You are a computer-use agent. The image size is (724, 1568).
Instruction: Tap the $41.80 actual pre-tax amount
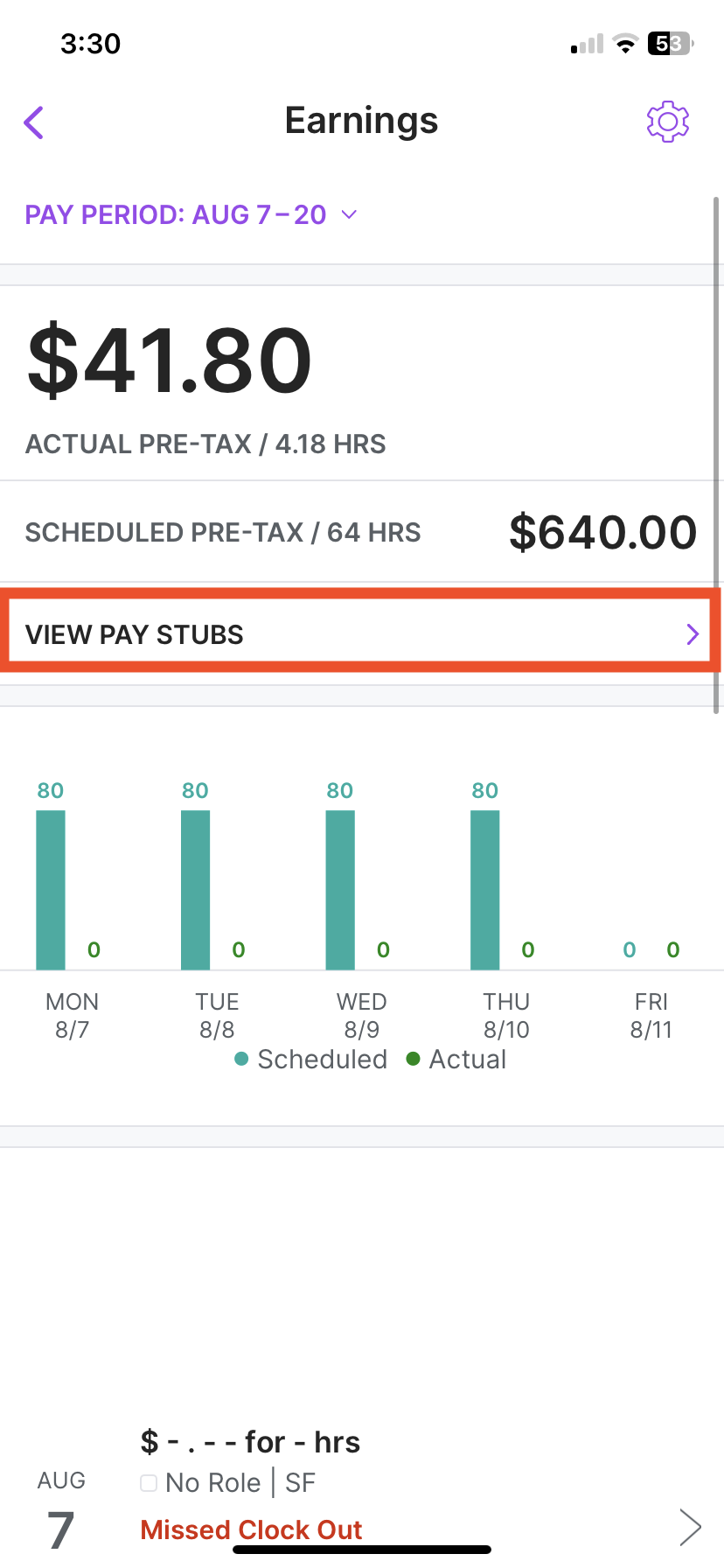168,358
